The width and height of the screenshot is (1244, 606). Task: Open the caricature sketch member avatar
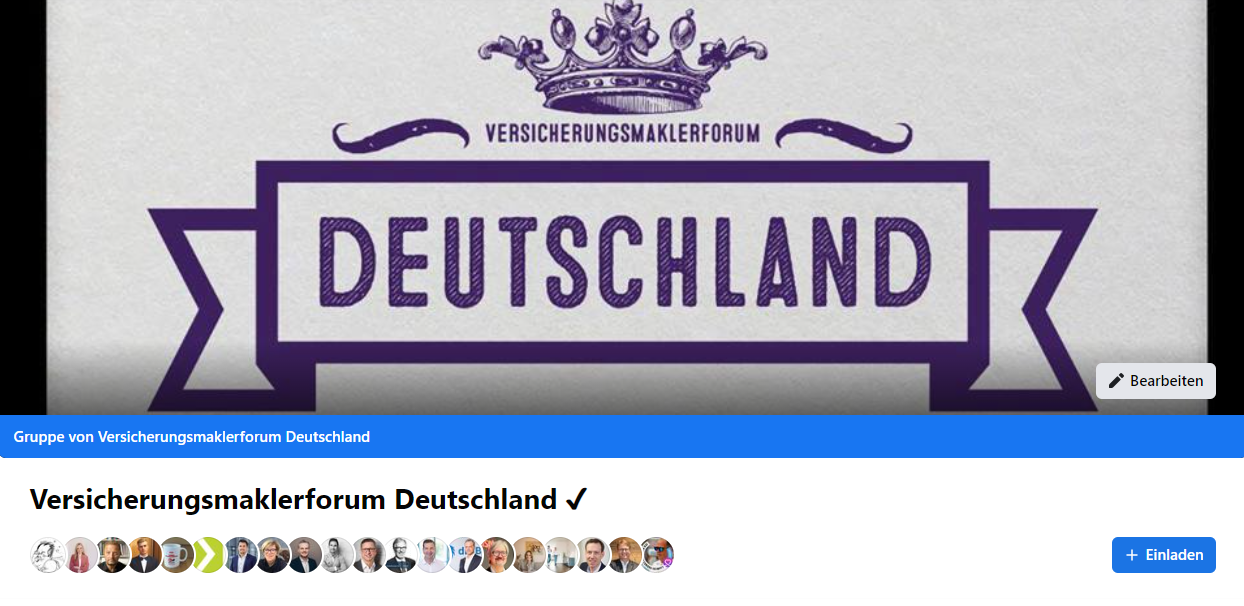(48, 555)
